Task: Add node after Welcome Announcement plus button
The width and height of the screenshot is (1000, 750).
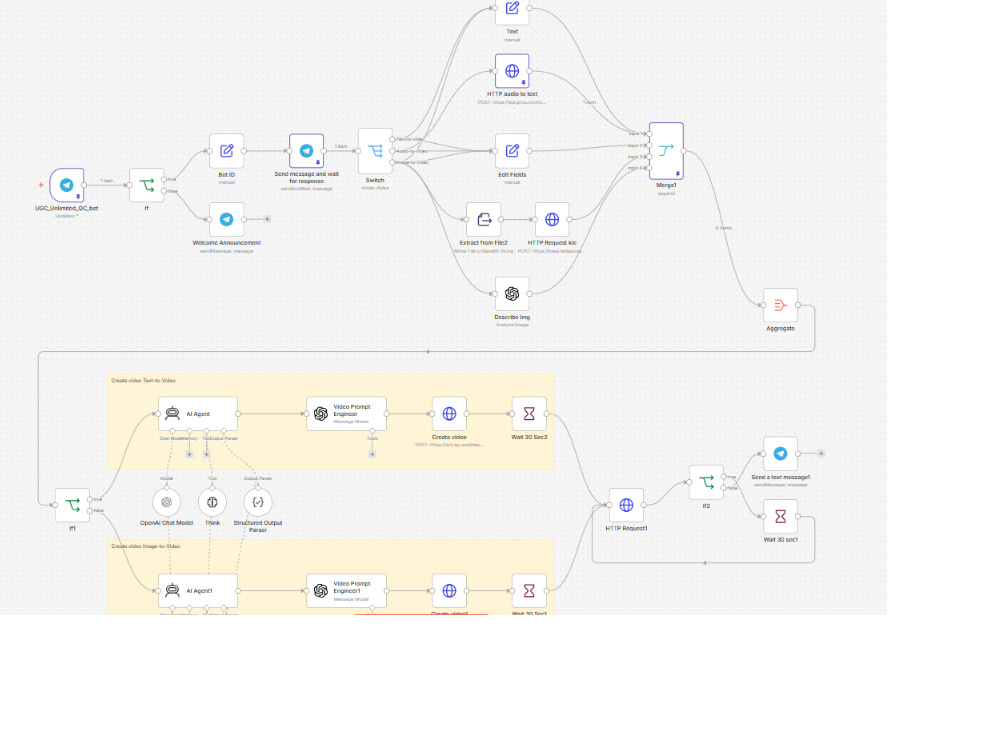Action: (268, 219)
